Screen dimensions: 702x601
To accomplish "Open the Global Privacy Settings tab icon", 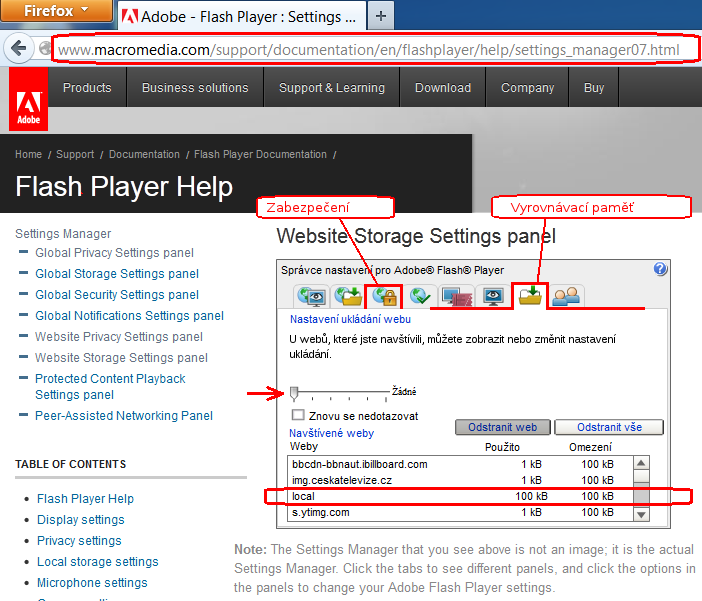I will [x=312, y=296].
